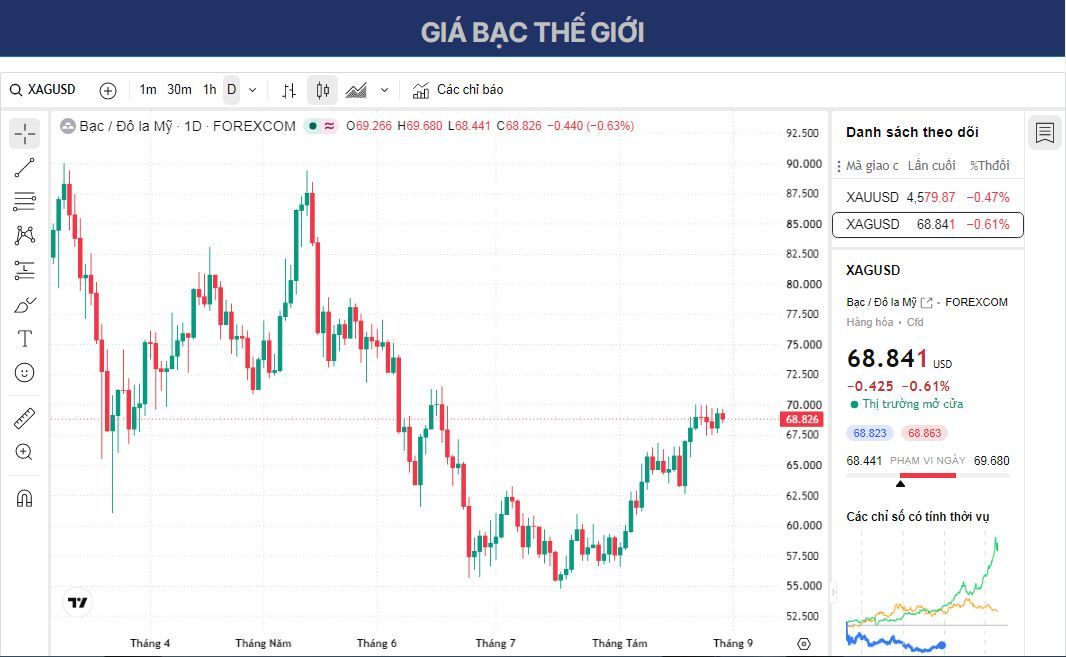Screen dimensions: 1066x657
Task: Select the XABCD pattern tool
Action: click(24, 235)
